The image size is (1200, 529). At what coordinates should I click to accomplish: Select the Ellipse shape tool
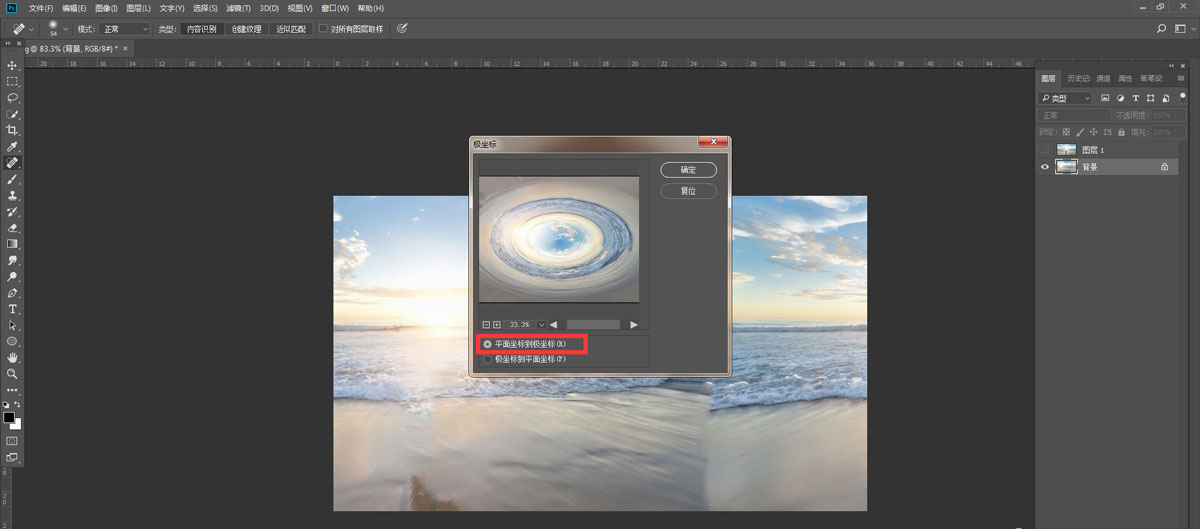point(13,341)
